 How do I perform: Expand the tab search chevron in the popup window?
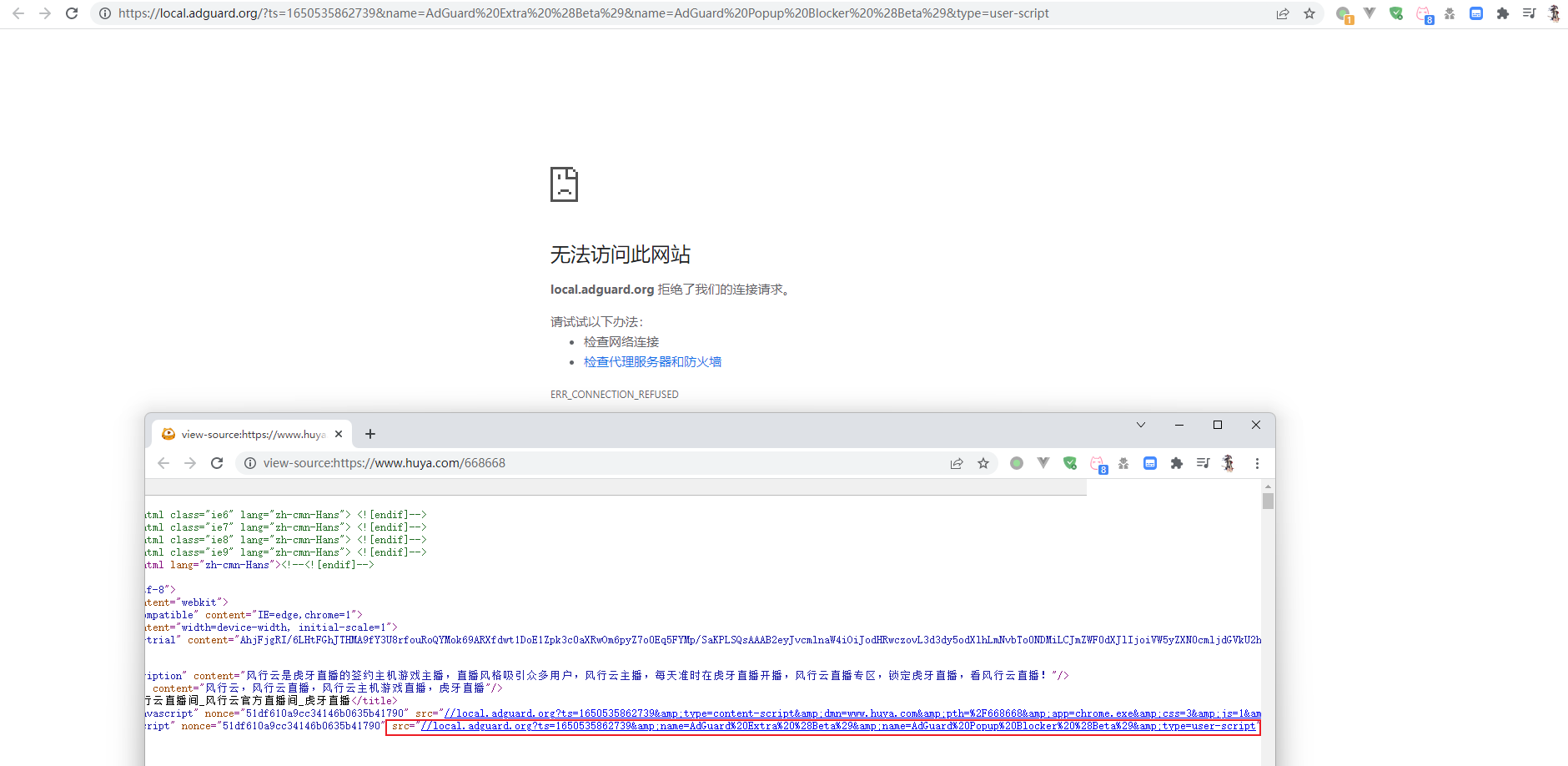(1140, 425)
